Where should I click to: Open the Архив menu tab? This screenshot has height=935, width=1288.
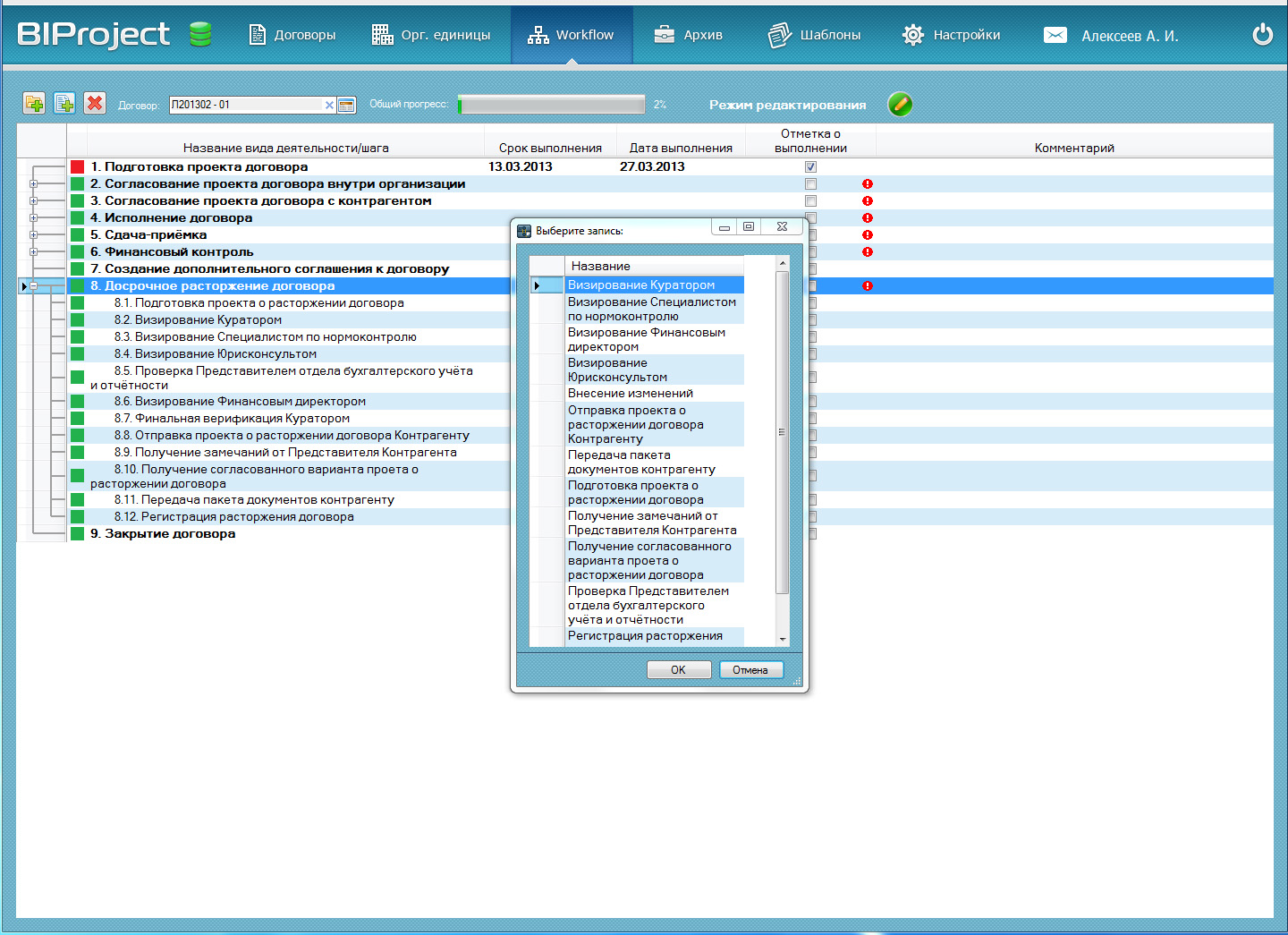[x=689, y=35]
